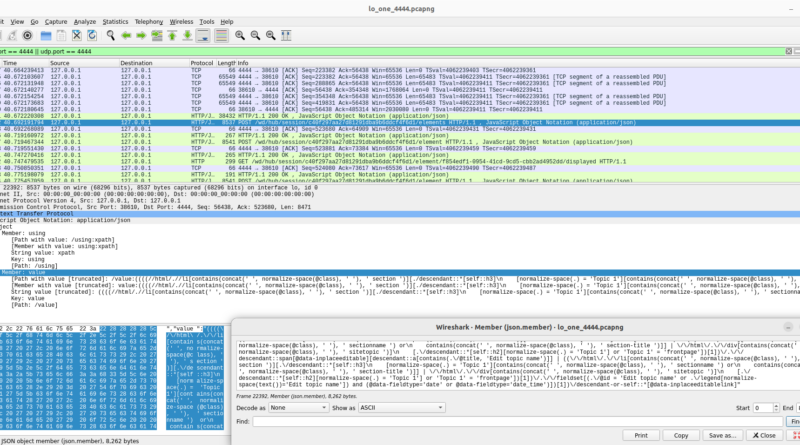Image resolution: width=800 pixels, height=445 pixels.
Task: Open the Help menu
Action: (227, 21)
